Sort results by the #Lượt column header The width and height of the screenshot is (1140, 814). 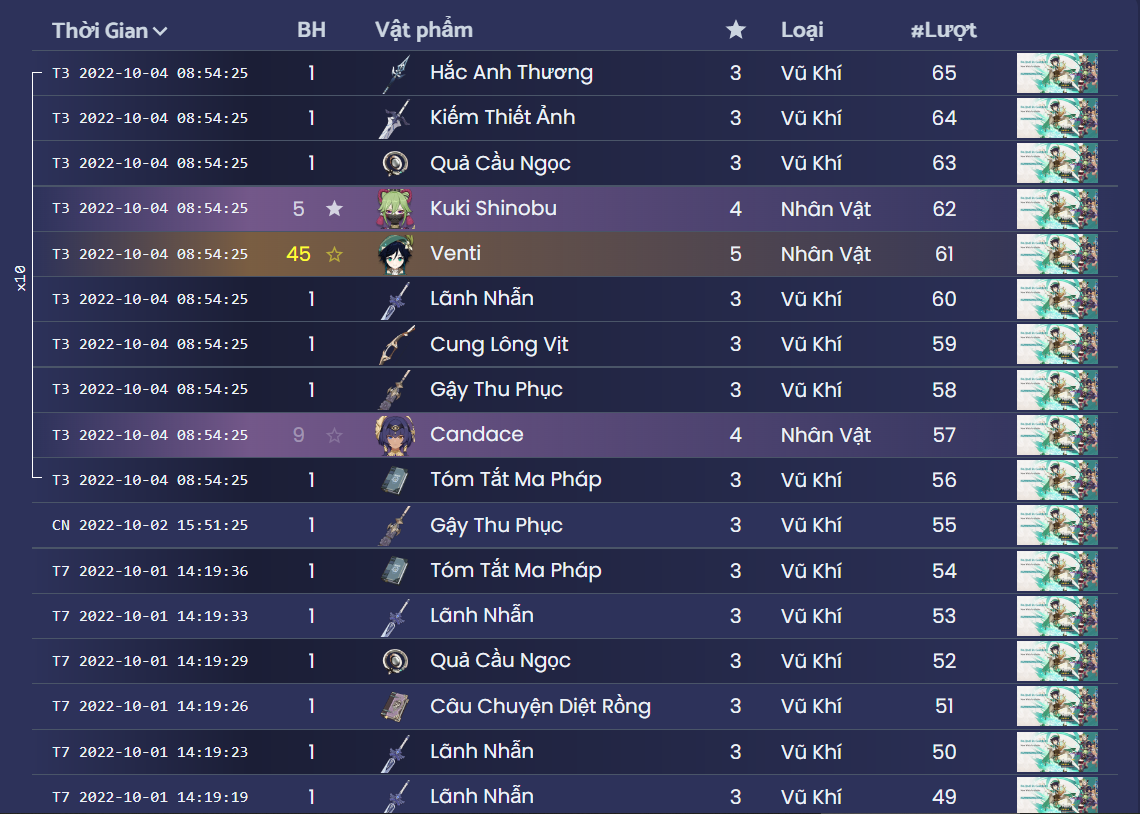click(944, 30)
